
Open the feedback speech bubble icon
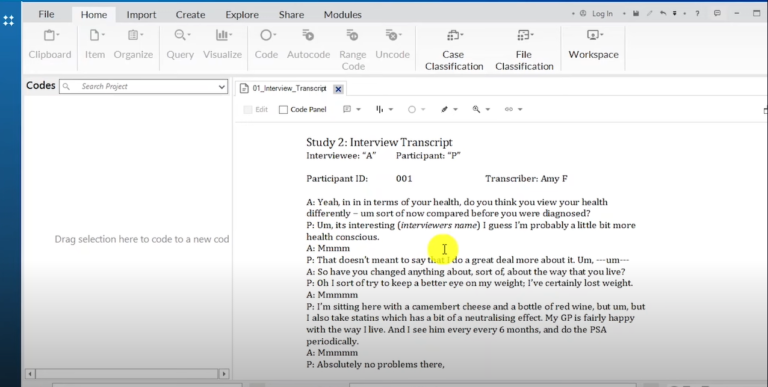[717, 13]
